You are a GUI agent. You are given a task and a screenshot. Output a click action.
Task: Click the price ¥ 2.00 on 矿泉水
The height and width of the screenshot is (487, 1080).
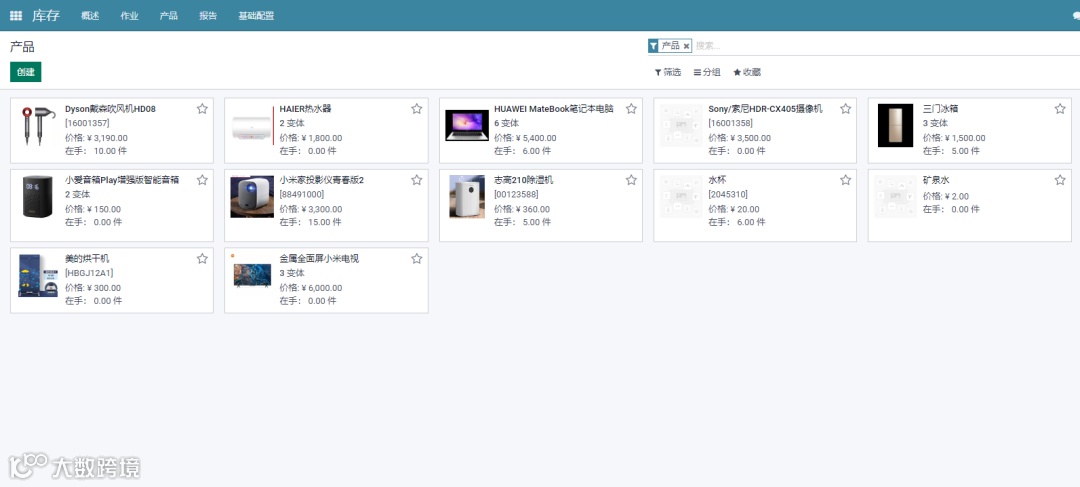tap(957, 196)
